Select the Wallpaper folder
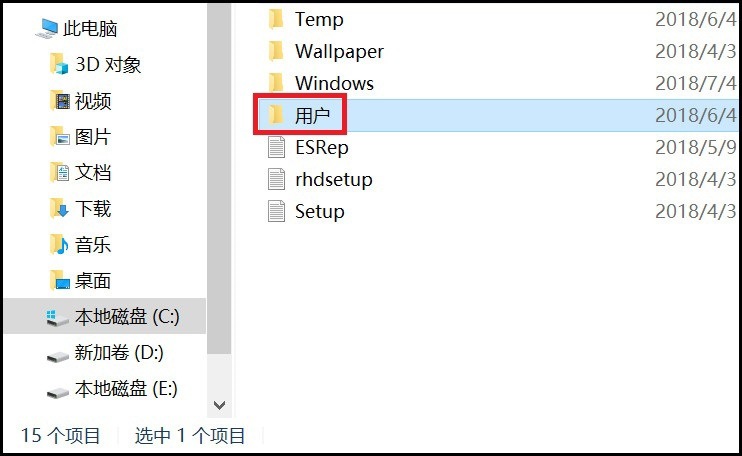The height and width of the screenshot is (456, 742). (x=496, y=51)
